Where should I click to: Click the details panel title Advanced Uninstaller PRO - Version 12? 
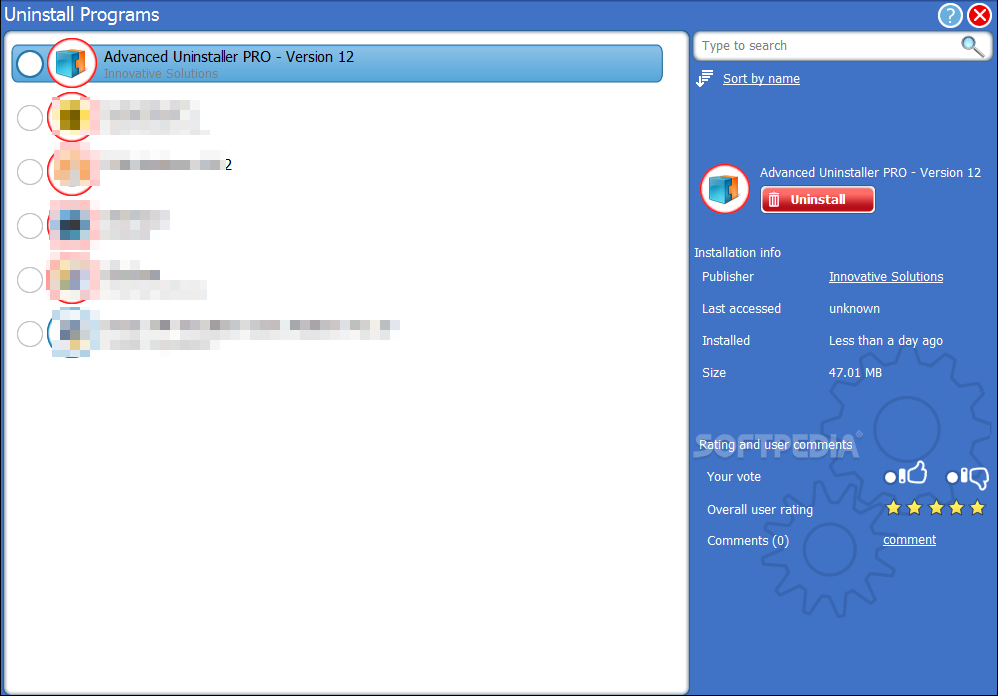(x=870, y=172)
